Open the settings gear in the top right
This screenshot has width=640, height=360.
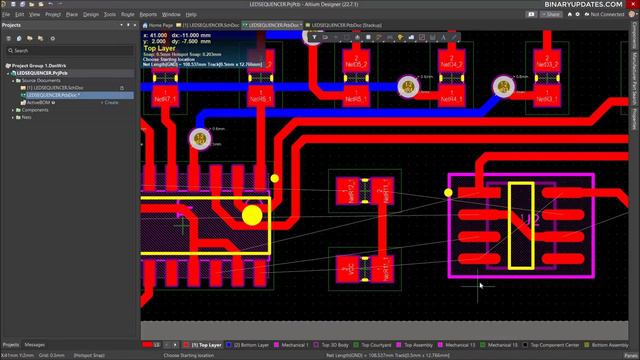(x=578, y=14)
